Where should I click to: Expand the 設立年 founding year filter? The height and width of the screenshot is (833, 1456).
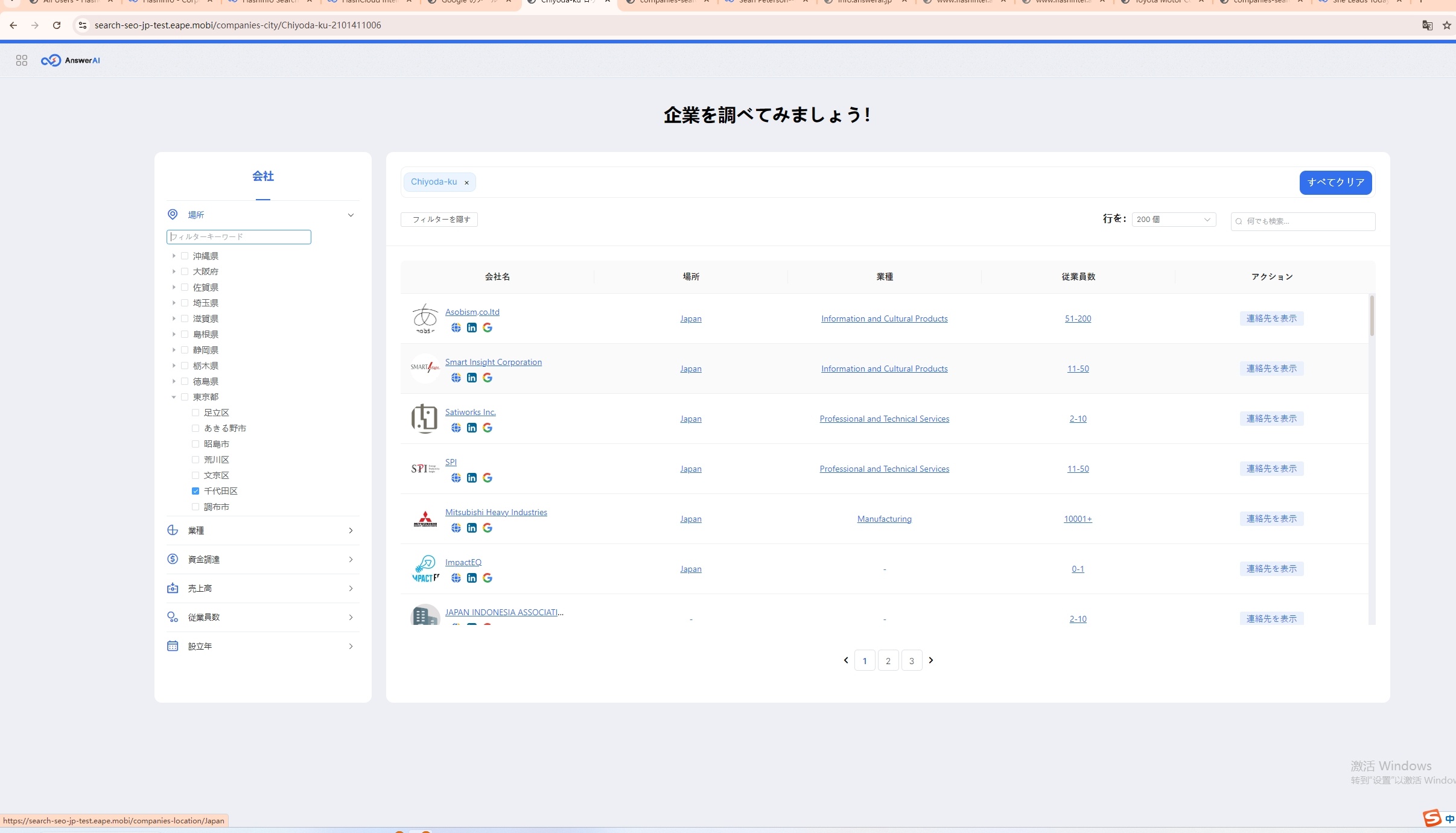point(263,647)
